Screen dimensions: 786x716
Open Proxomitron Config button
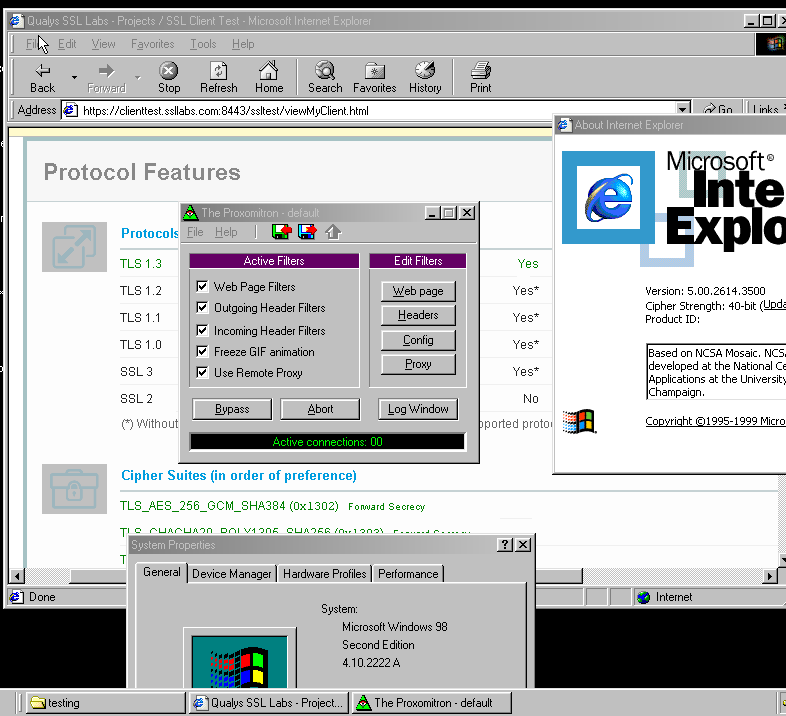pyautogui.click(x=418, y=340)
